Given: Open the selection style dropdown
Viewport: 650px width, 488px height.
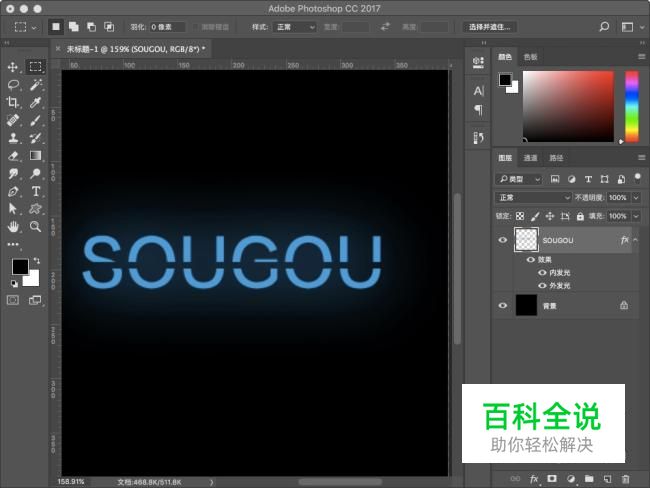Looking at the screenshot, I should tap(294, 27).
